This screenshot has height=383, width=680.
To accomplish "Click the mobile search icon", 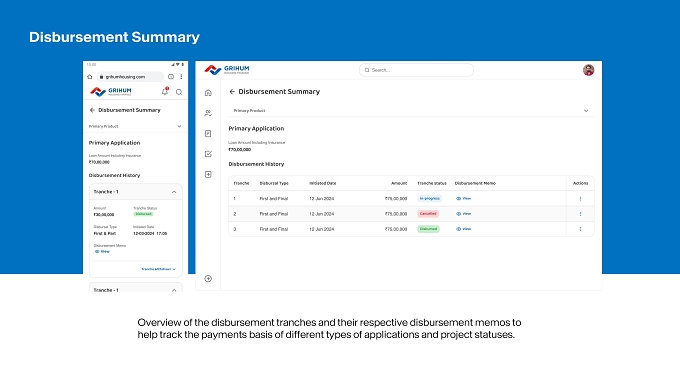I will [179, 92].
